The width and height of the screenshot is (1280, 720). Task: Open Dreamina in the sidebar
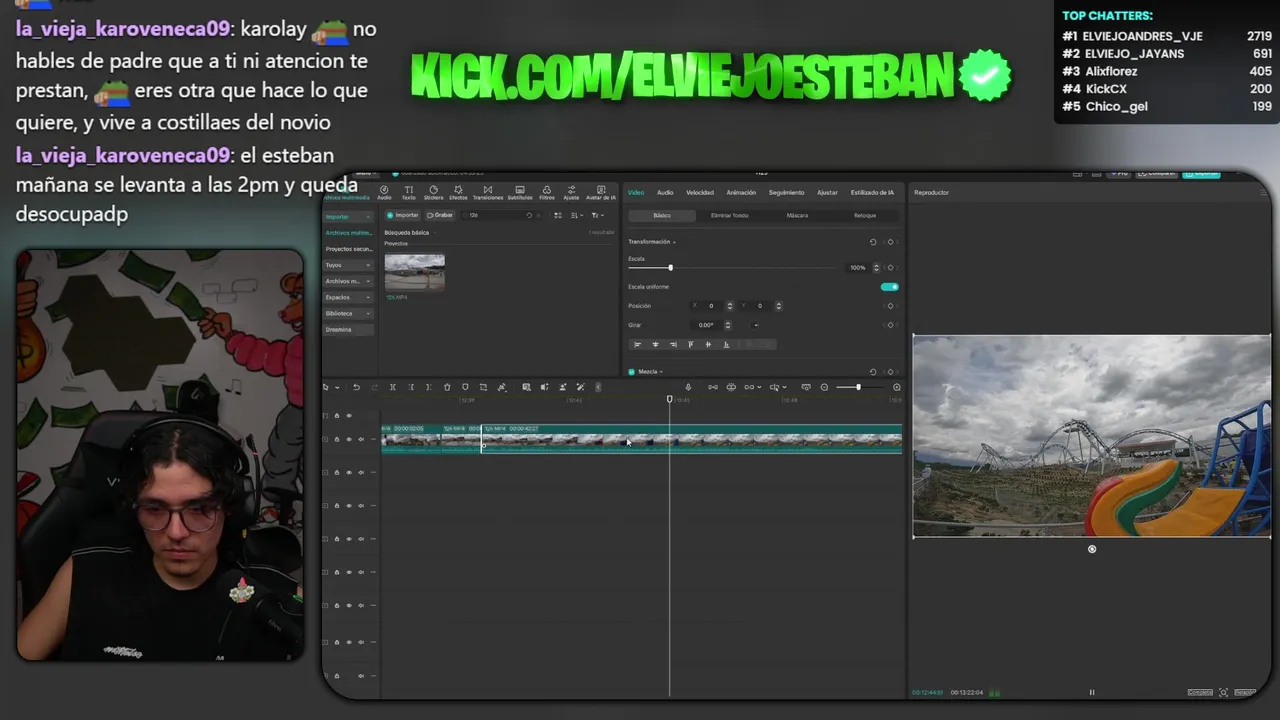(348, 329)
